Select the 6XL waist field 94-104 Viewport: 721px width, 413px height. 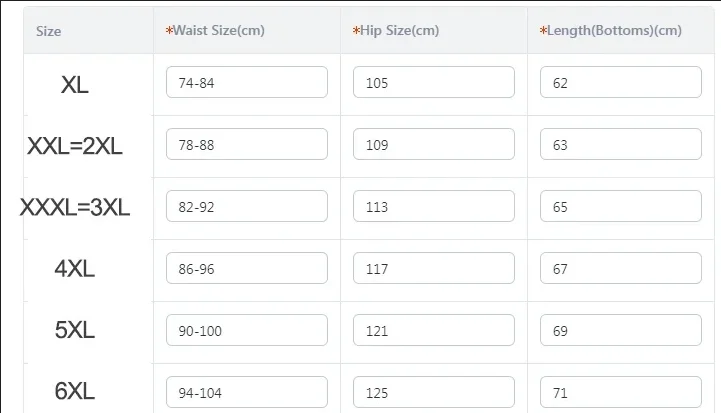(x=247, y=392)
